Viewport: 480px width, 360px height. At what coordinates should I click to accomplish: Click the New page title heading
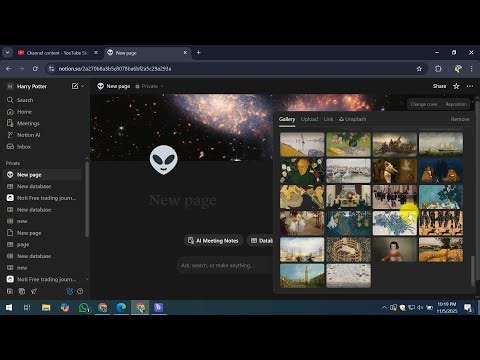(x=183, y=200)
